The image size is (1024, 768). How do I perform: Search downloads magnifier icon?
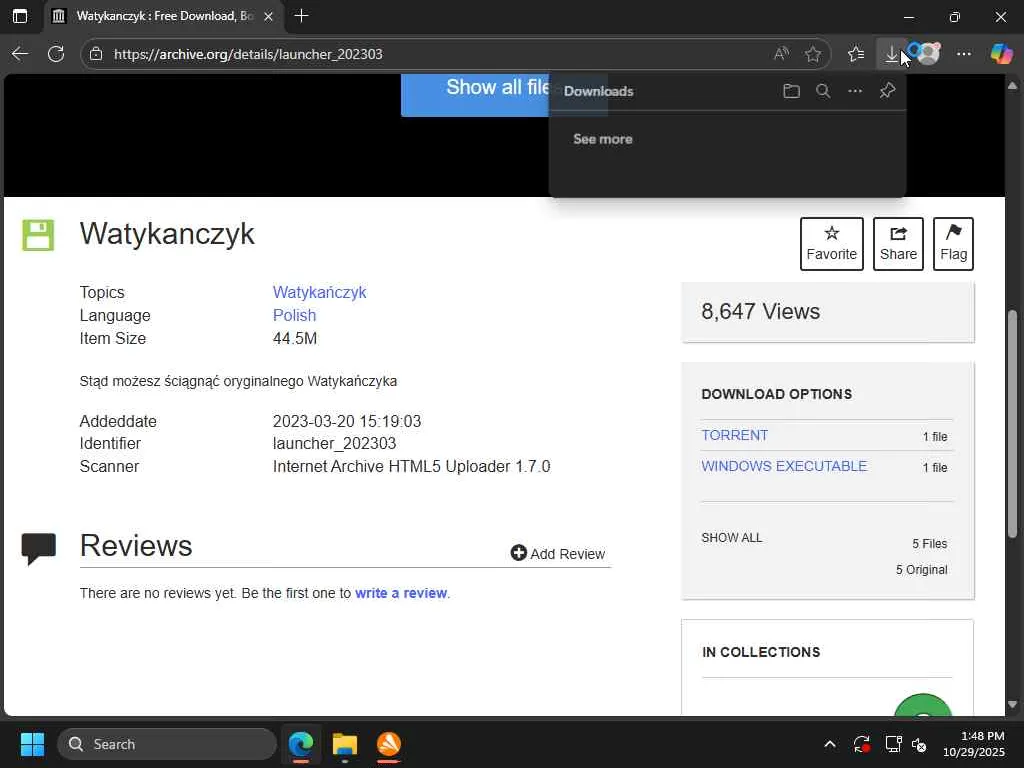823,91
